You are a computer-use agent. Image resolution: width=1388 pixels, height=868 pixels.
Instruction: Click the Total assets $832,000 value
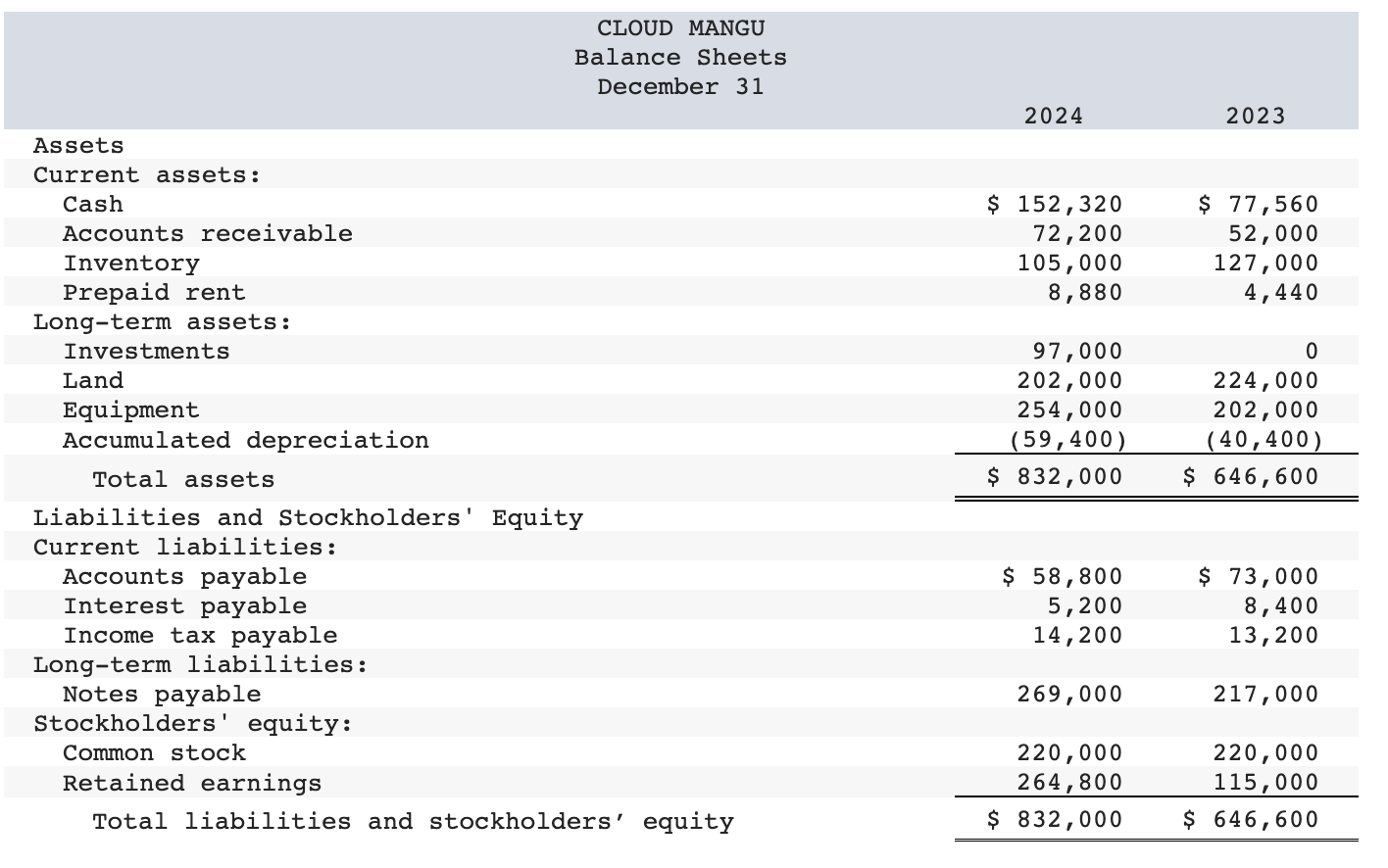point(1054,477)
